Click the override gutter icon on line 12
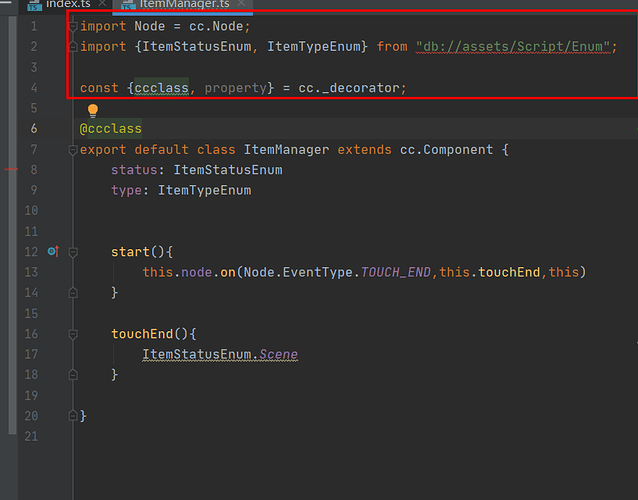This screenshot has height=500, width=638. click(53, 251)
